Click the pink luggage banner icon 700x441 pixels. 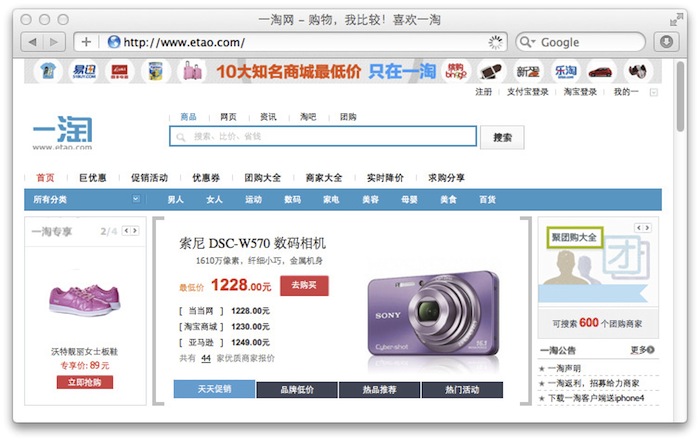coord(192,71)
